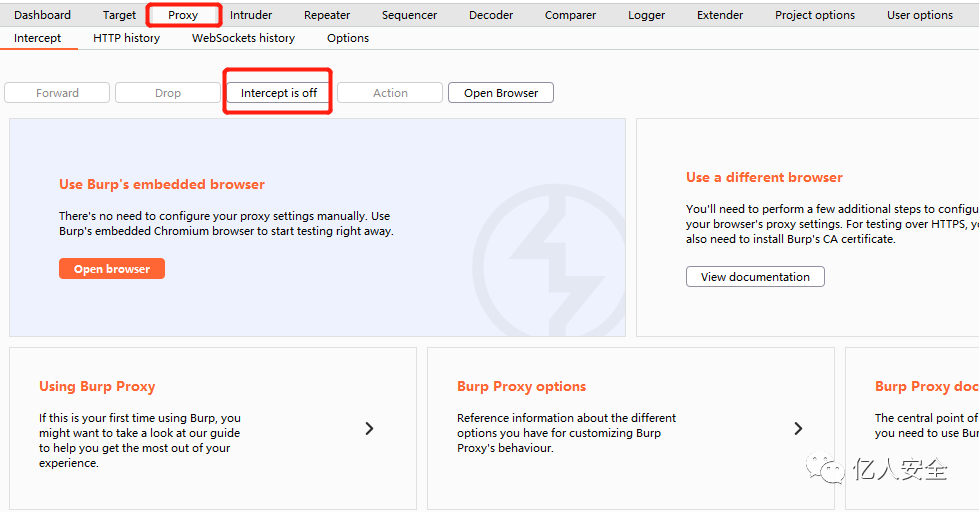Image resolution: width=979 pixels, height=512 pixels.
Task: Open the Comparer tab
Action: (x=571, y=15)
